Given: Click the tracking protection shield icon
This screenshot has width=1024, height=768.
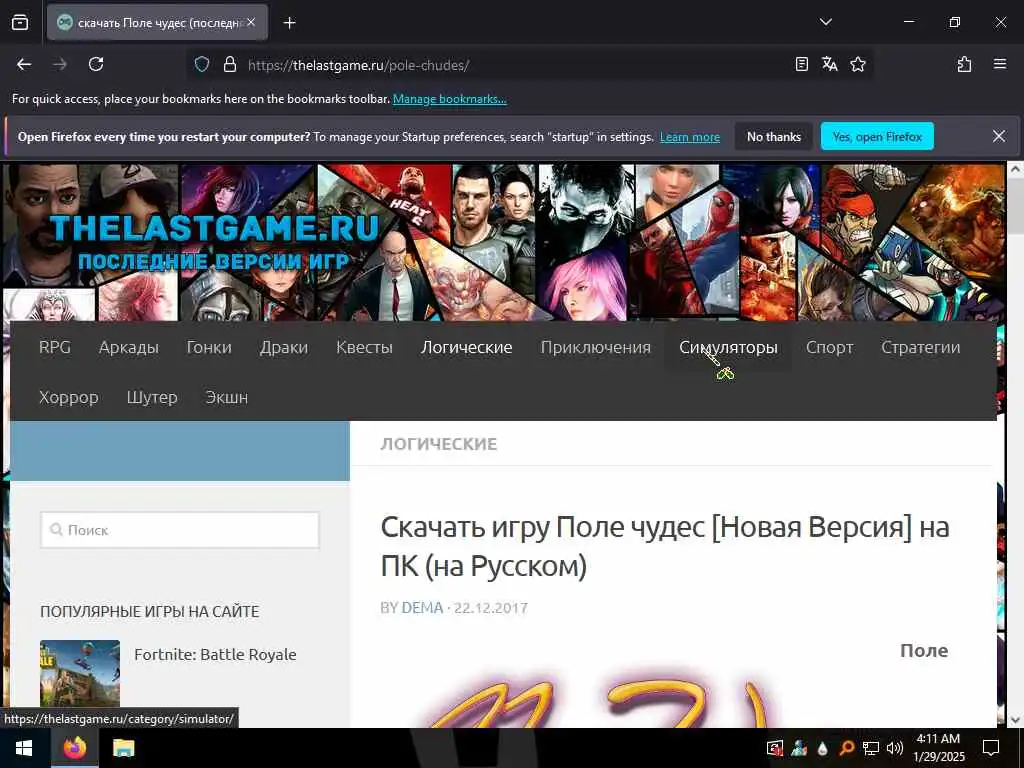Looking at the screenshot, I should pyautogui.click(x=202, y=64).
